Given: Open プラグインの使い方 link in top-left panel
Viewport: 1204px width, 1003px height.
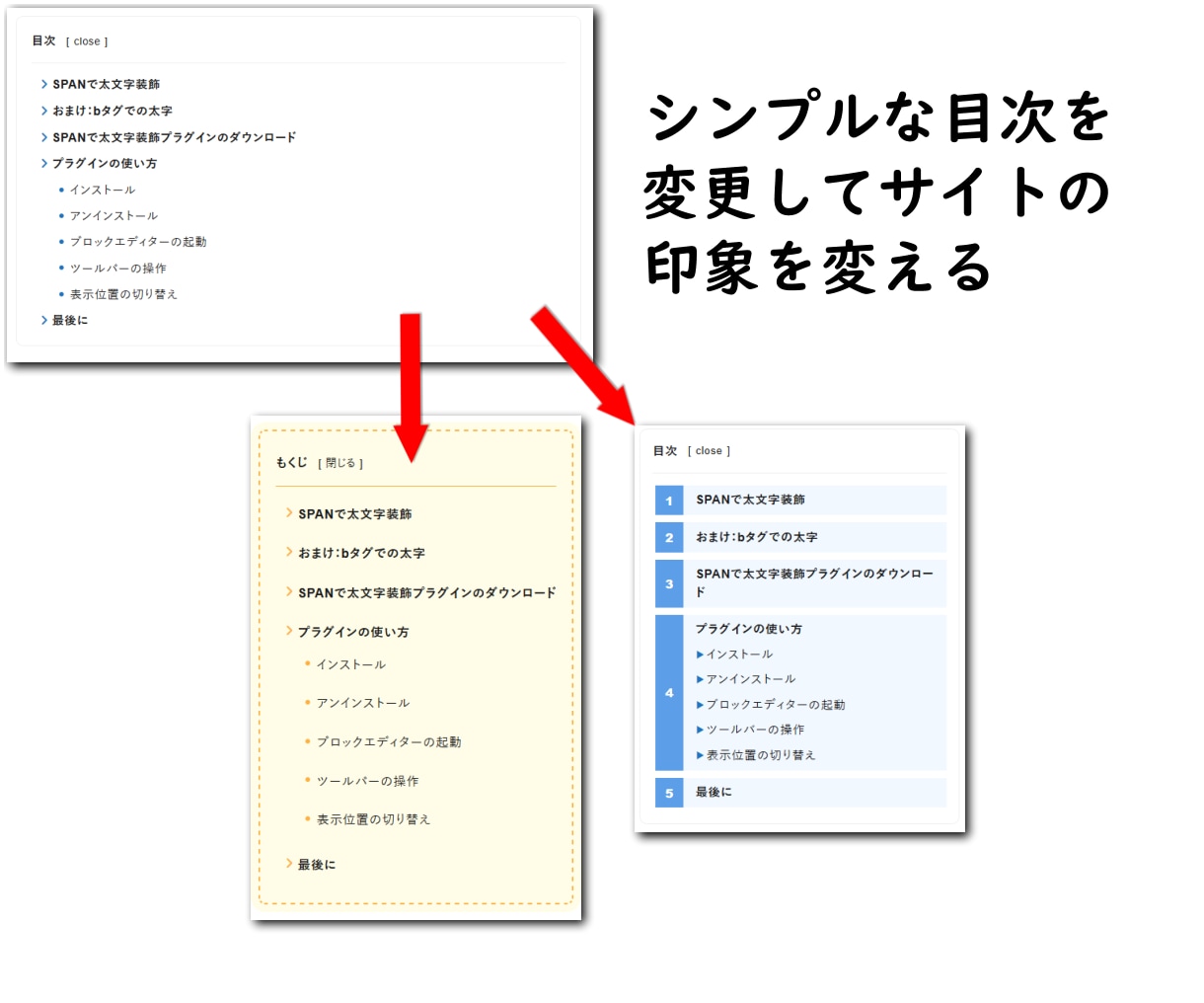Looking at the screenshot, I should [105, 163].
